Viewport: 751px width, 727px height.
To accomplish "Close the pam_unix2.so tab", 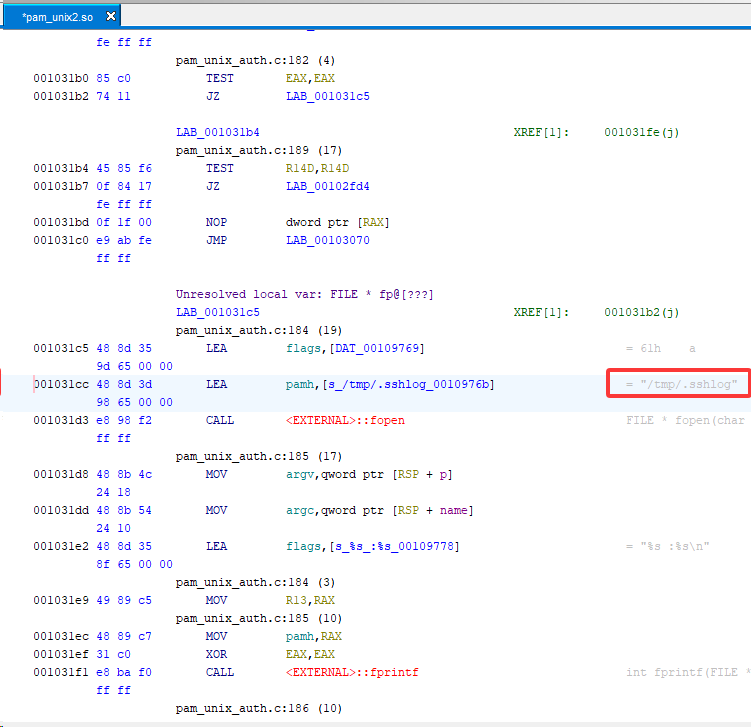I will 110,16.
